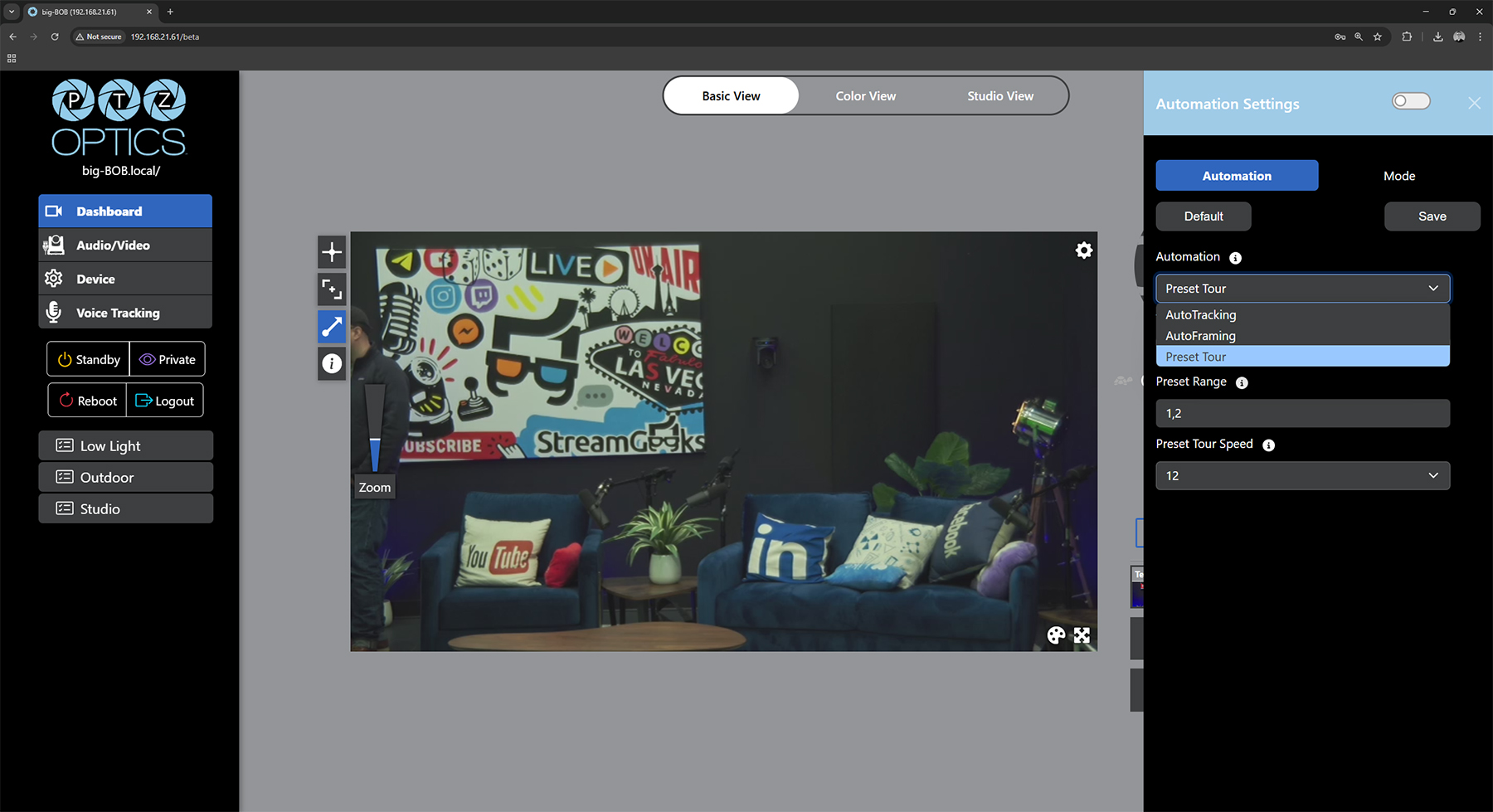Image resolution: width=1493 pixels, height=812 pixels.
Task: Open video settings gear on preview
Action: click(x=1083, y=250)
